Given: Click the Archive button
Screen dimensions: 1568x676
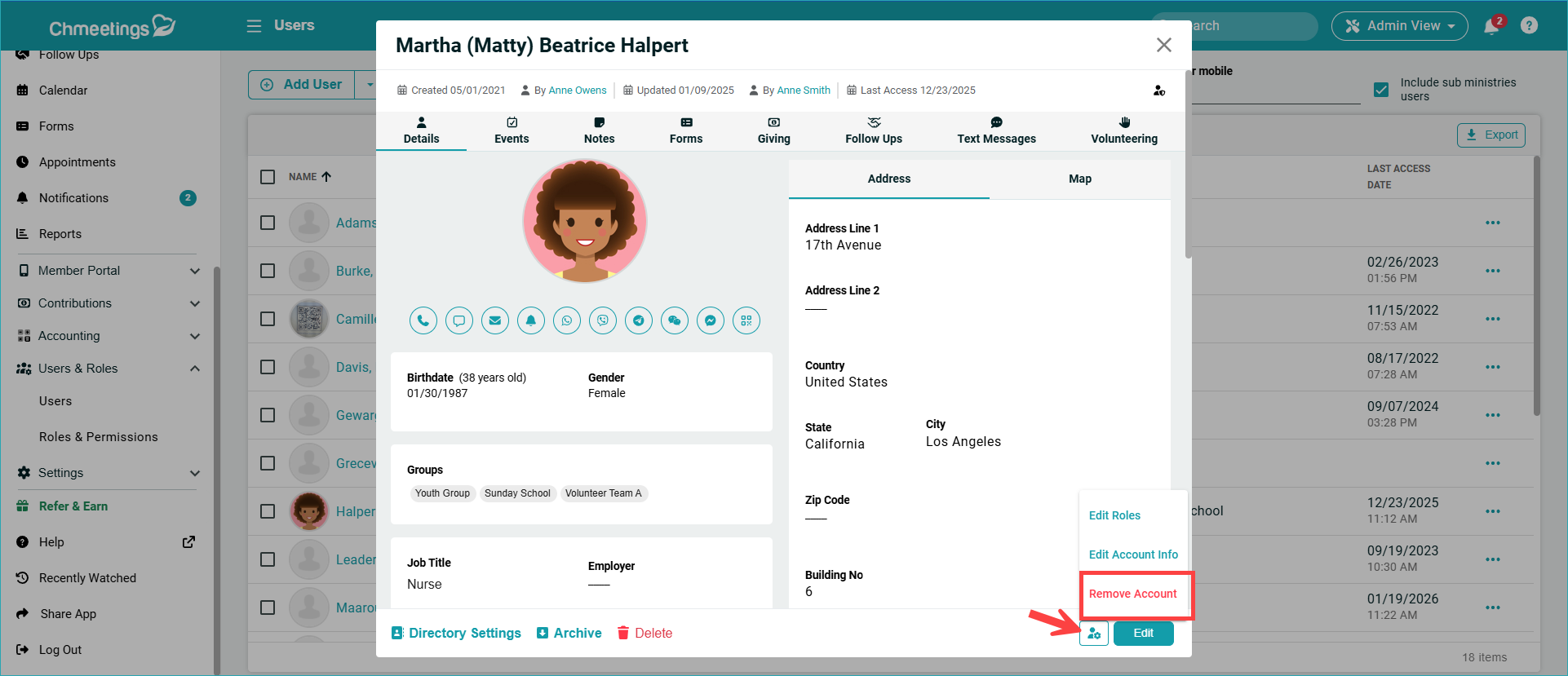Looking at the screenshot, I should pyautogui.click(x=569, y=634).
